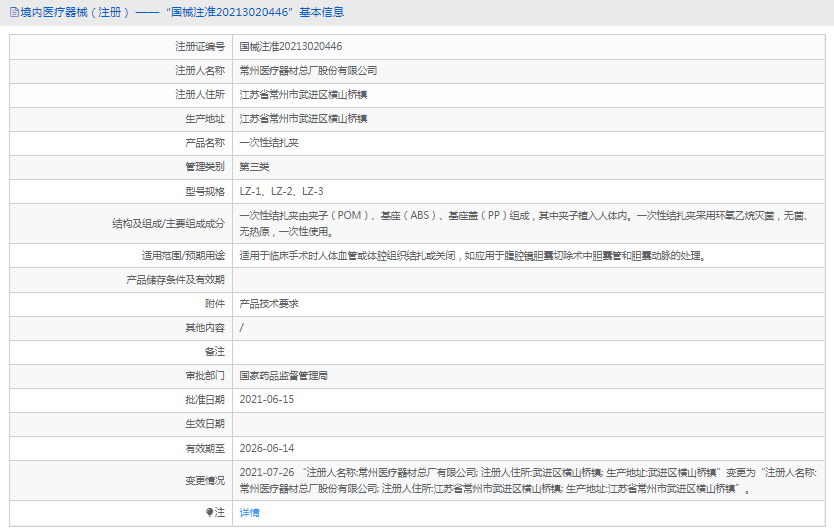Click the 注册人名称 label
The height and width of the screenshot is (531, 834).
(200, 71)
